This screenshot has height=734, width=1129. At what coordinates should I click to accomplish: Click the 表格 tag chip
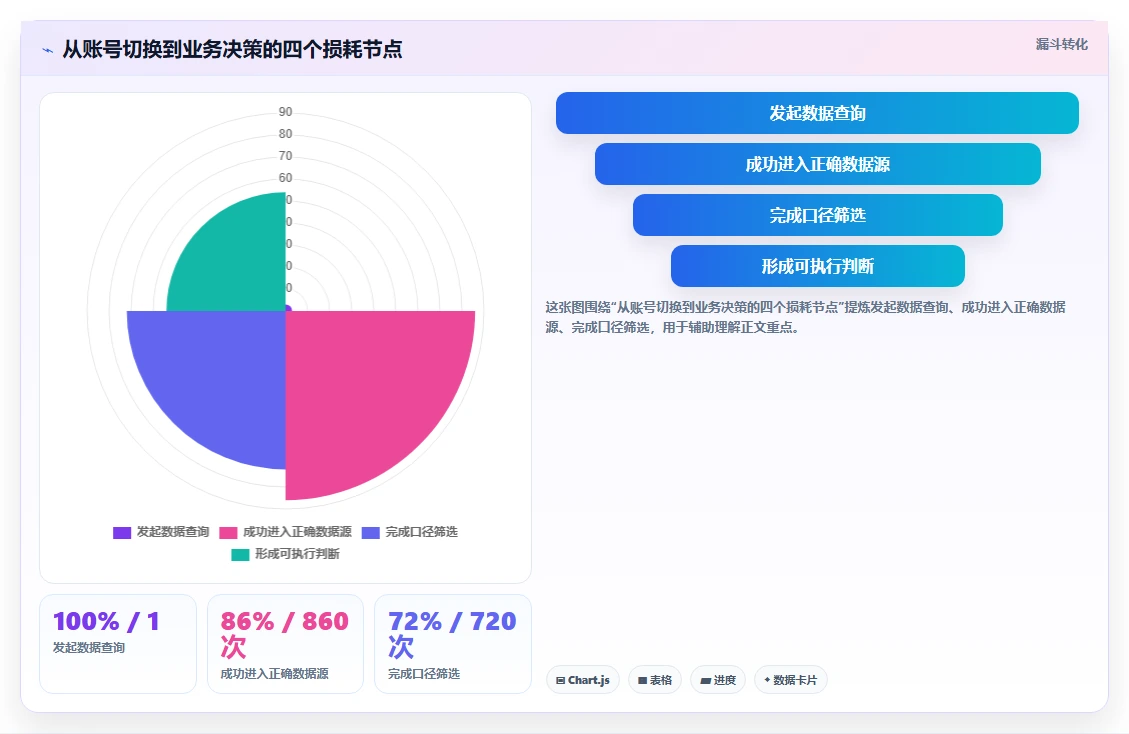[x=655, y=680]
